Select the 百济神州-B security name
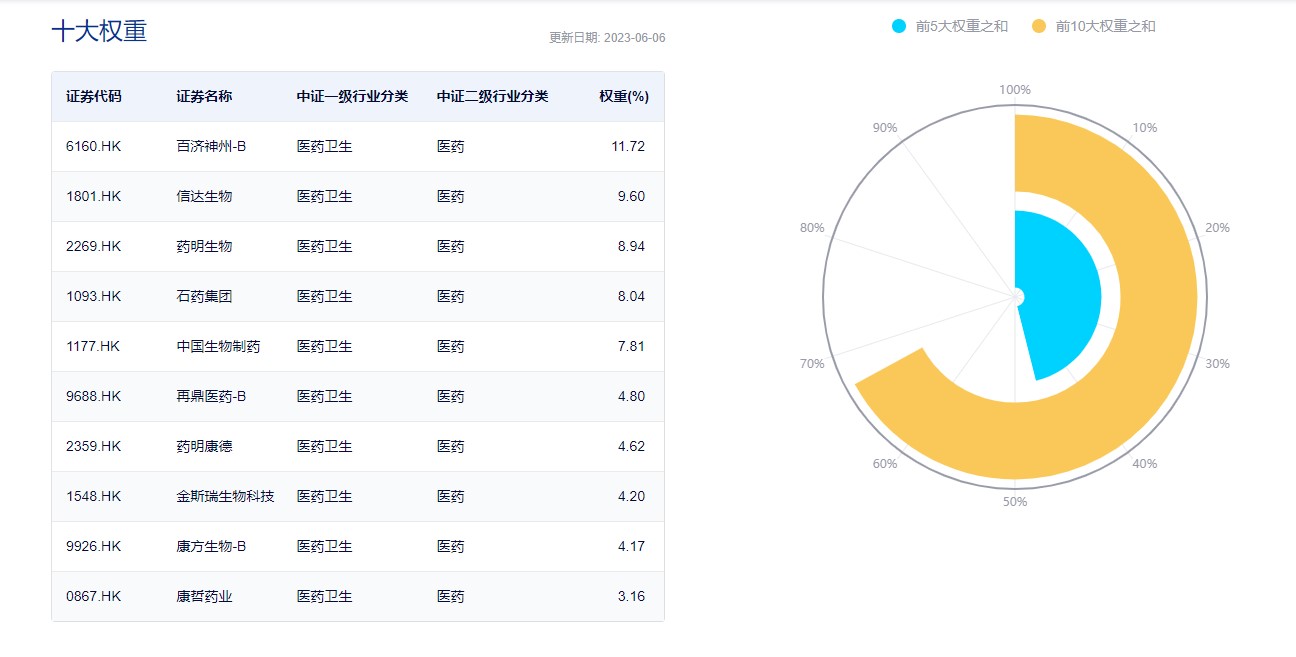1296x657 pixels. 211,146
